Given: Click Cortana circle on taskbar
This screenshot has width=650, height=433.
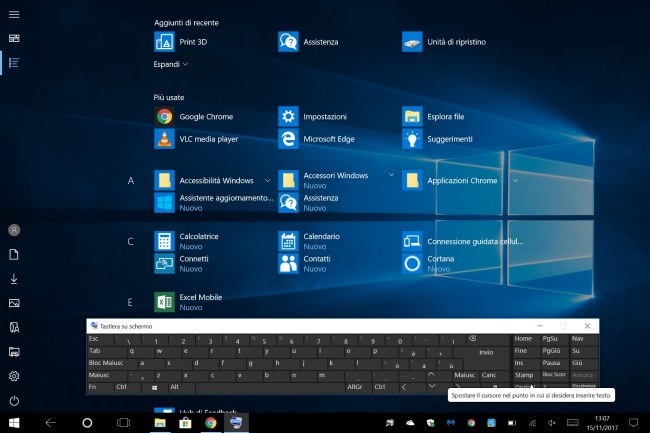Looking at the screenshot, I should click(87, 423).
